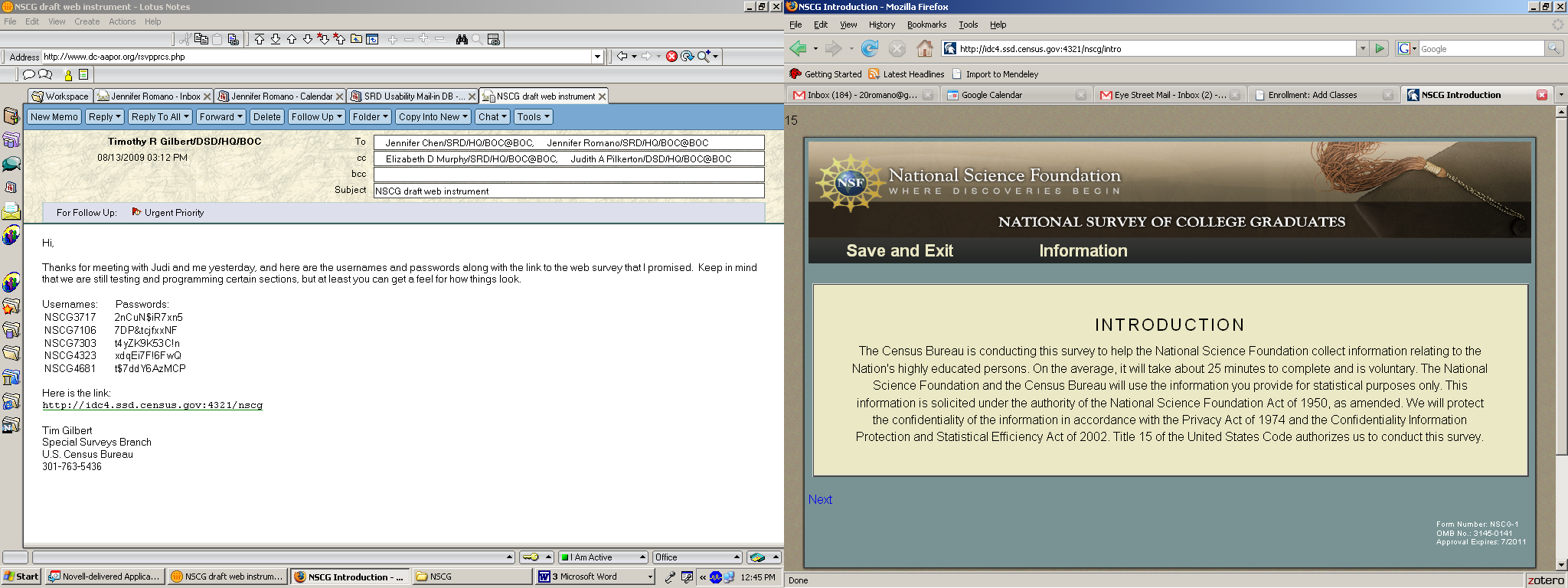Viewport: 1568px width, 588px height.
Task: Click the open-folder navigation icon in Lotus Notes toolbar
Action: coord(356,39)
